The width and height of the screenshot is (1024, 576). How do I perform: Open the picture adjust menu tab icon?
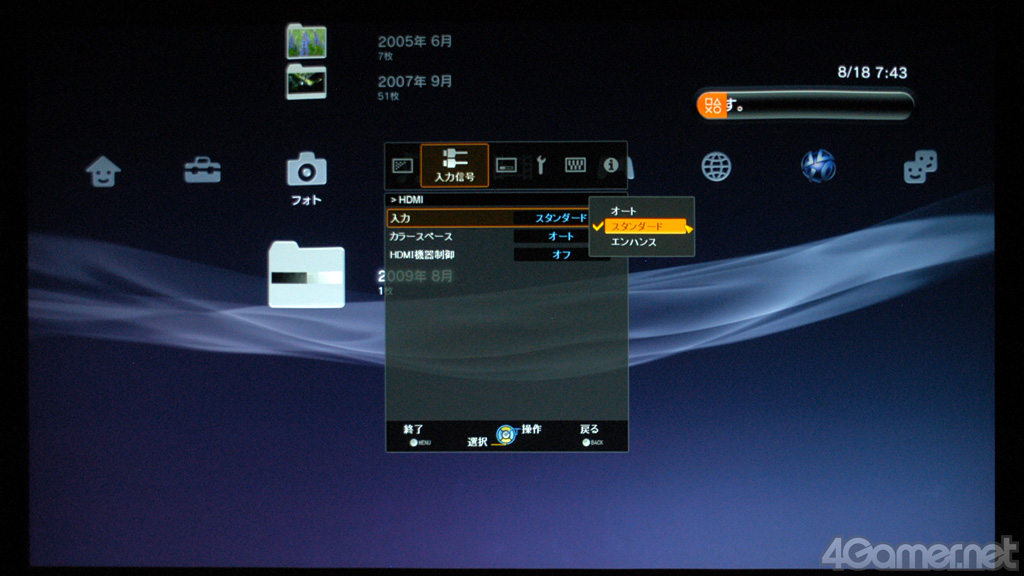[402, 166]
